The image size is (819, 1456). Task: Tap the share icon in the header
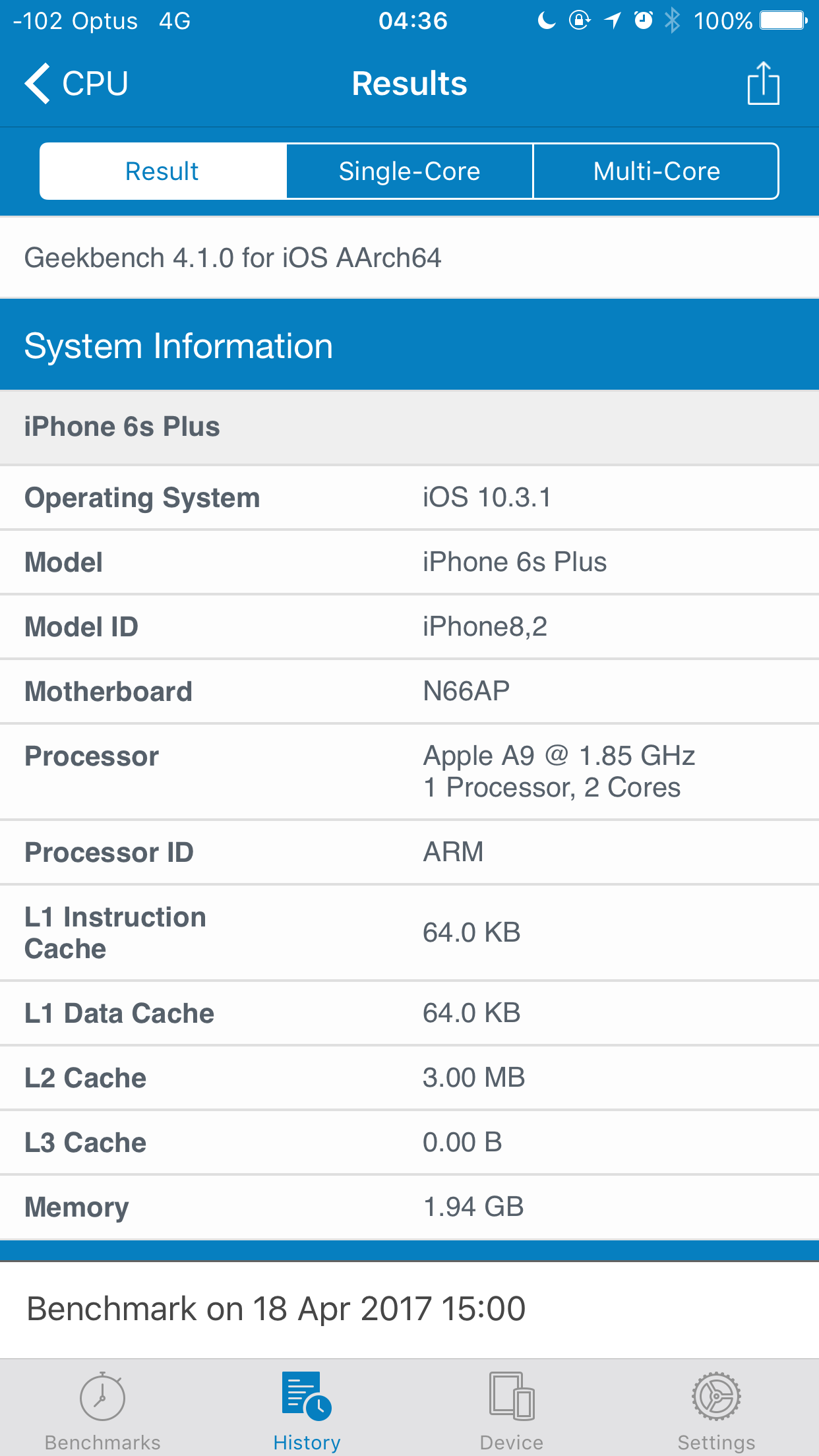click(x=763, y=84)
